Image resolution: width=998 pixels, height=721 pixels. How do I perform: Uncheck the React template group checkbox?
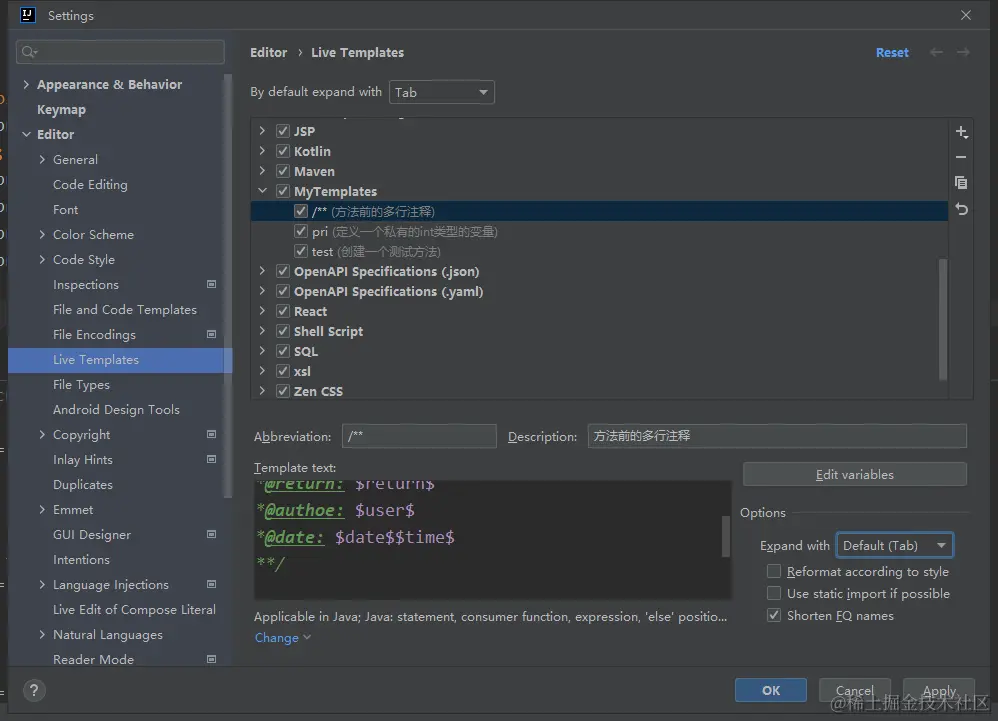(283, 311)
